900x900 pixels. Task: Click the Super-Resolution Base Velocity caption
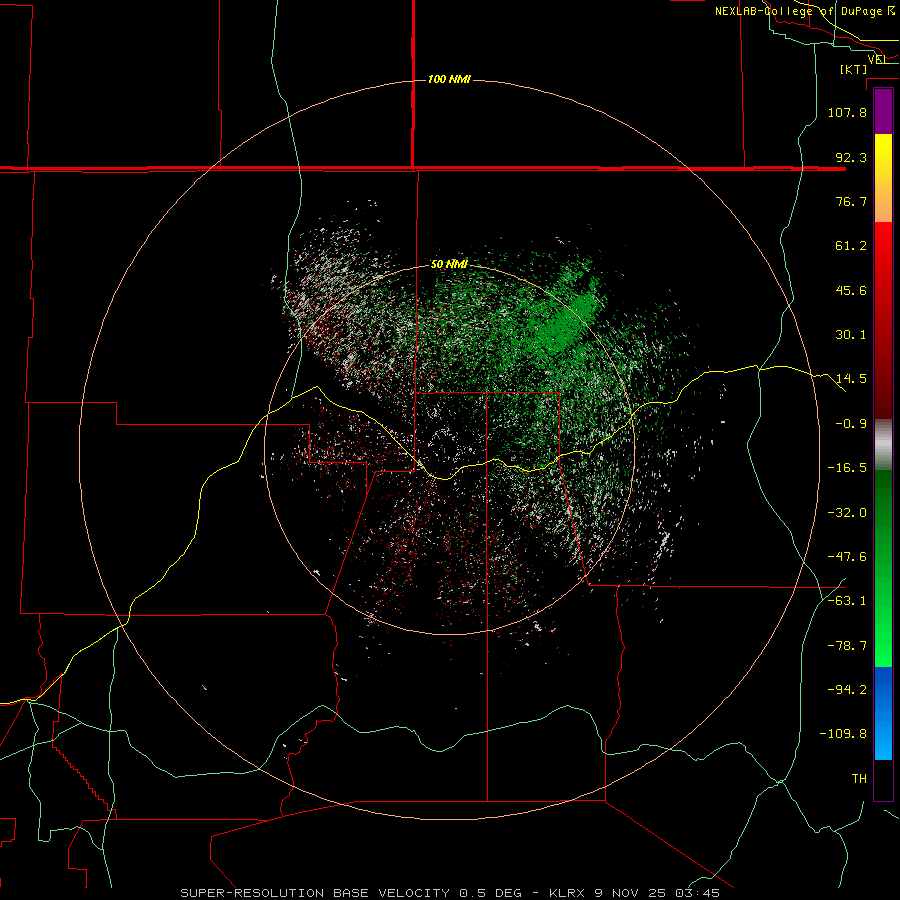[450, 893]
